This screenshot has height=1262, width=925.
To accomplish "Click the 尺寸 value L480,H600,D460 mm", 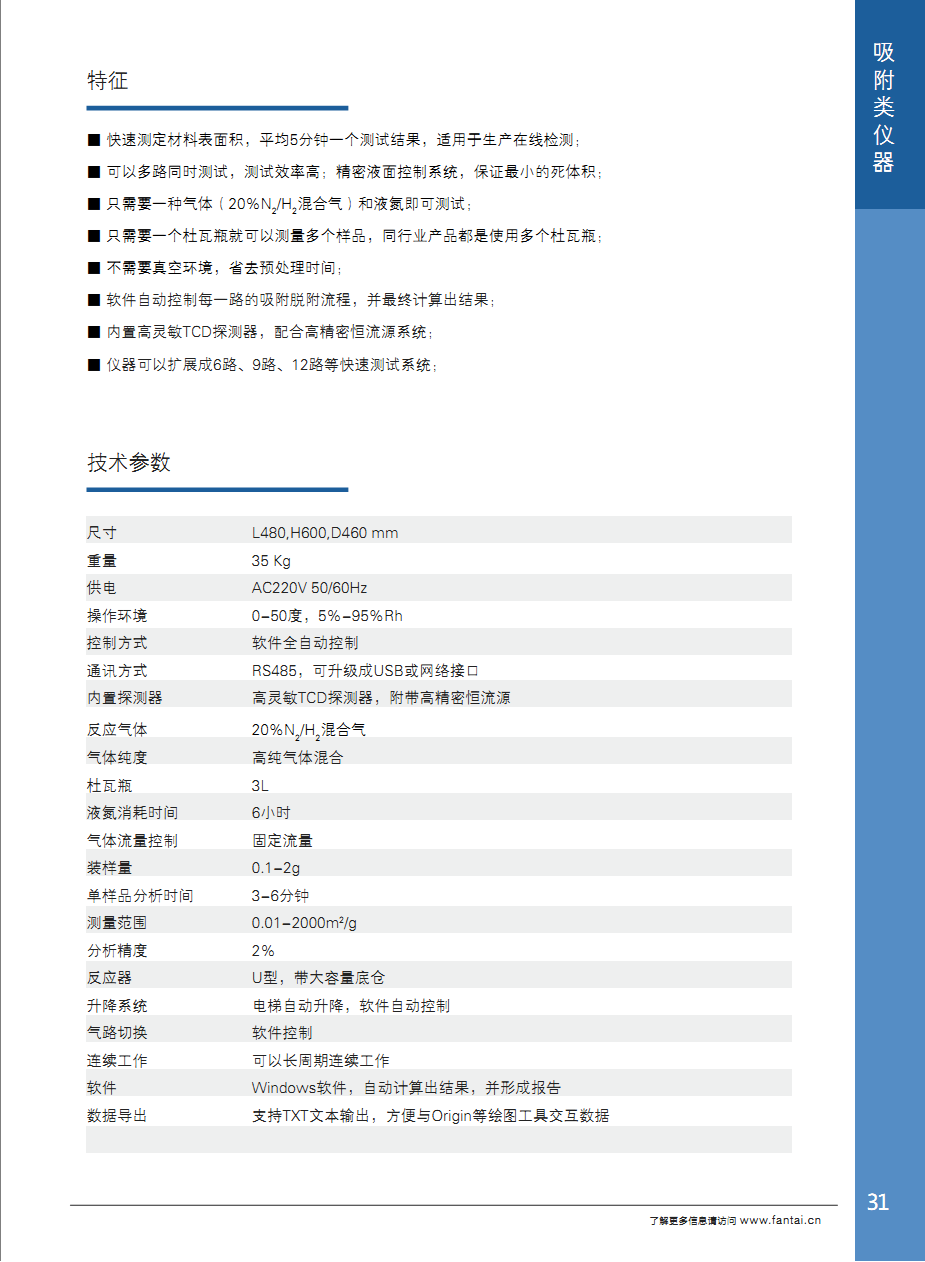I will [325, 533].
